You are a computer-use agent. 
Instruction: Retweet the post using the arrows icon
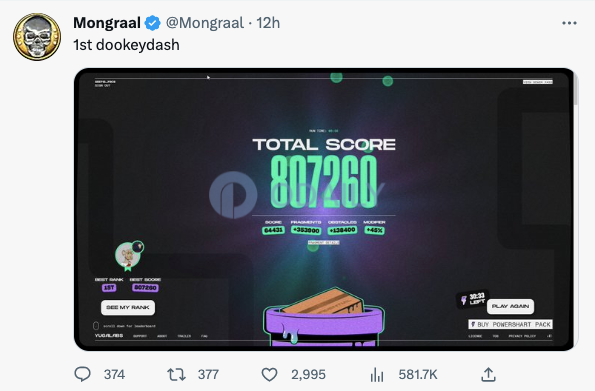176,375
